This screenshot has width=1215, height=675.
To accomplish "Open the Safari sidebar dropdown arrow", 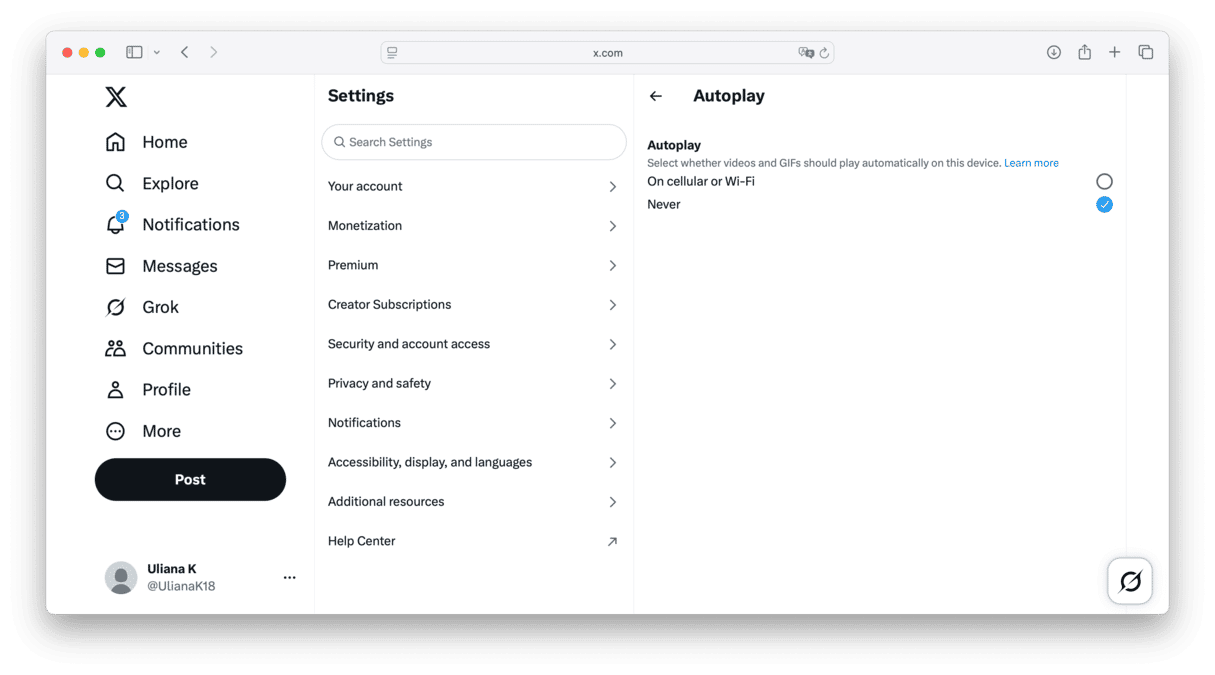I will 157,52.
